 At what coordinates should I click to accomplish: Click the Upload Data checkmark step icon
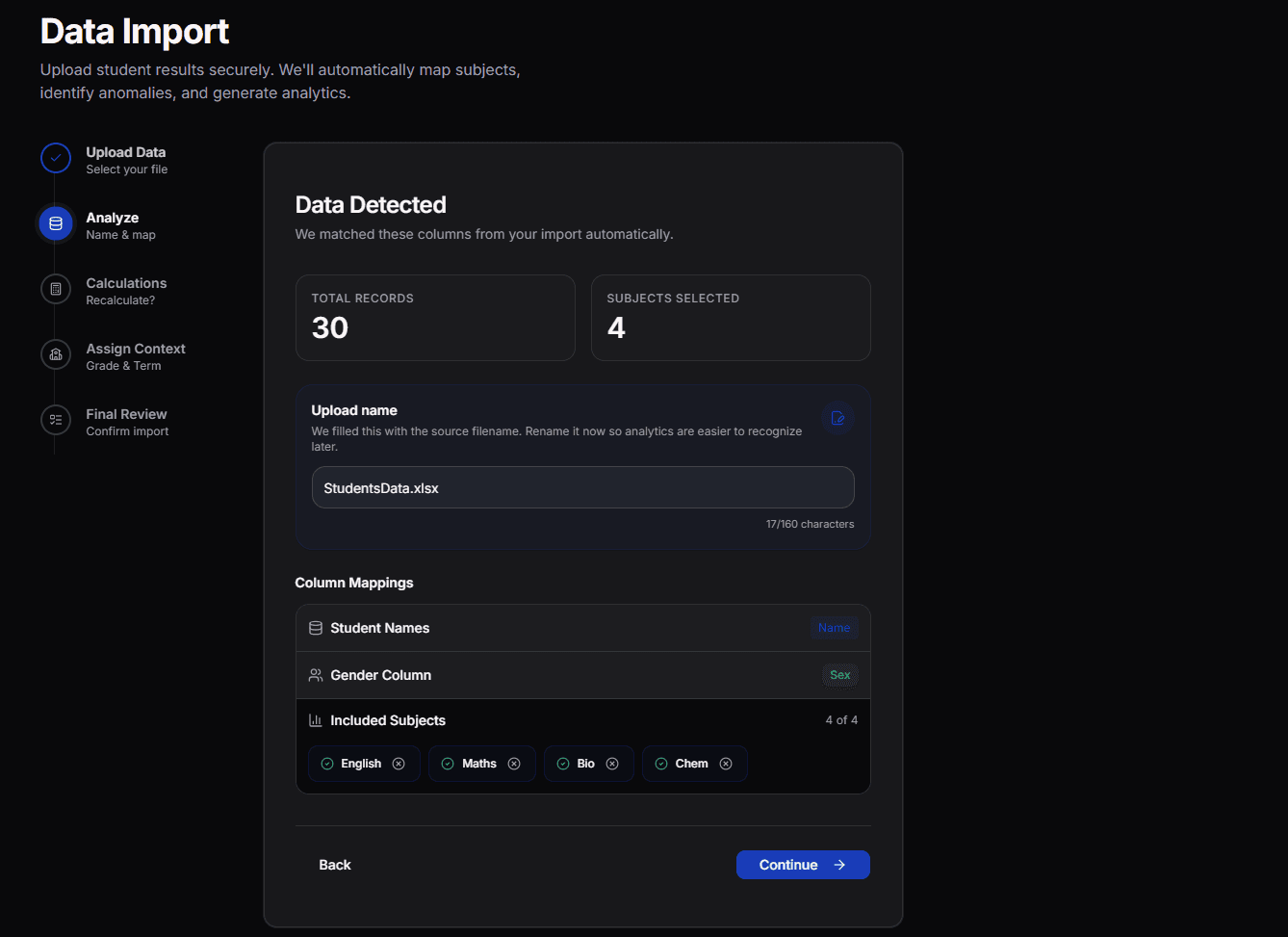(x=56, y=158)
